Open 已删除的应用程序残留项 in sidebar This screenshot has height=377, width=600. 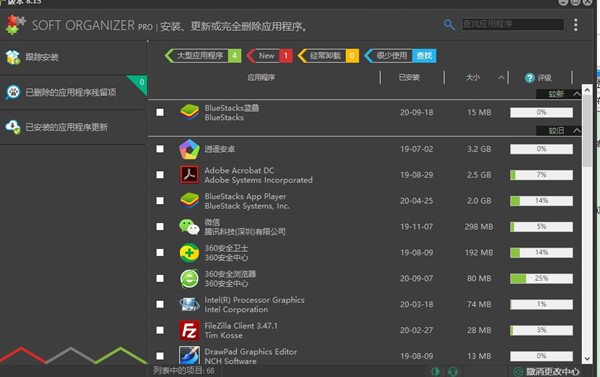[x=73, y=92]
